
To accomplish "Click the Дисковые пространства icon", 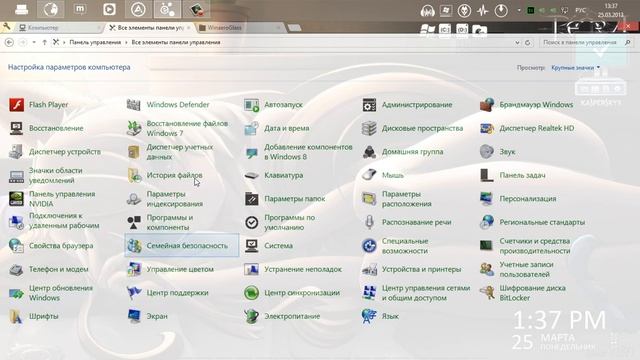I will [369, 128].
